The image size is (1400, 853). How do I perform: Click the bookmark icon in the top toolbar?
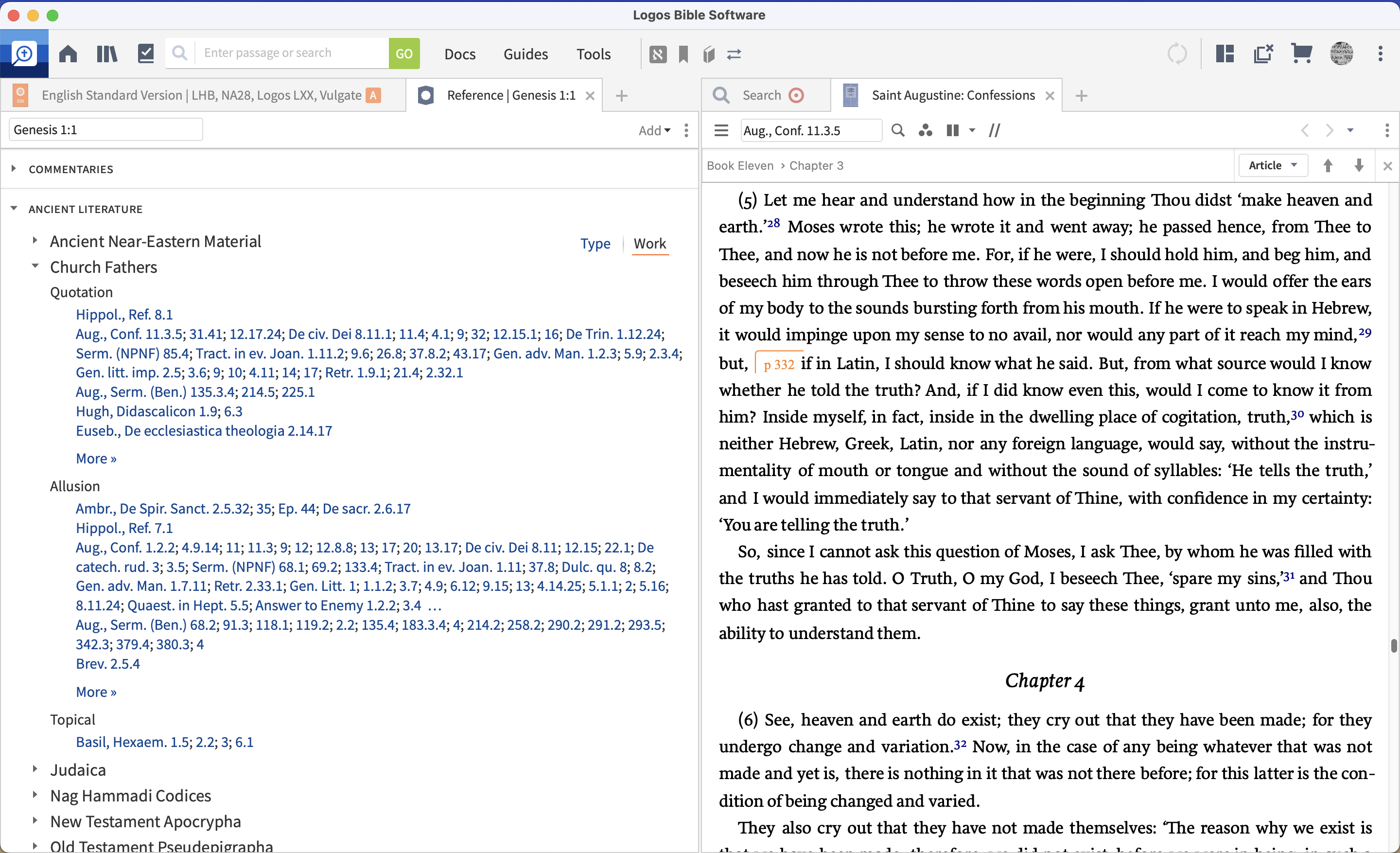coord(683,54)
